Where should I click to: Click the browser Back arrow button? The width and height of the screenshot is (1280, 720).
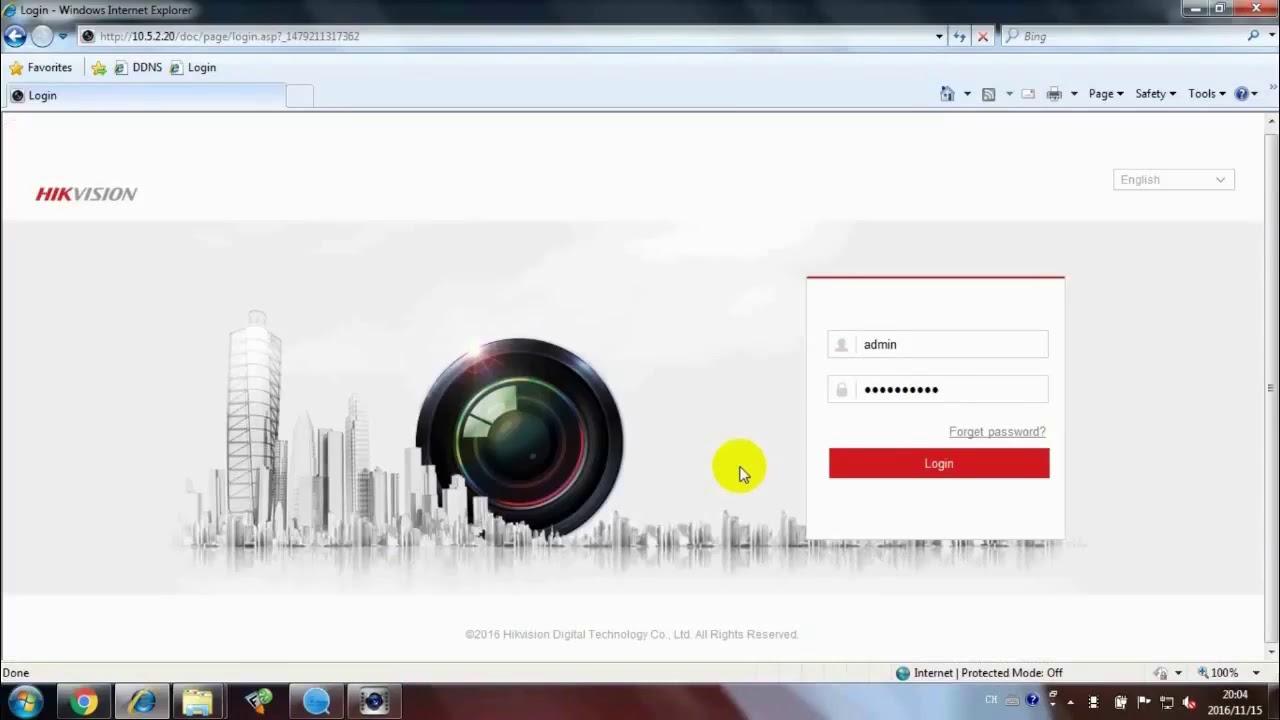[x=15, y=36]
